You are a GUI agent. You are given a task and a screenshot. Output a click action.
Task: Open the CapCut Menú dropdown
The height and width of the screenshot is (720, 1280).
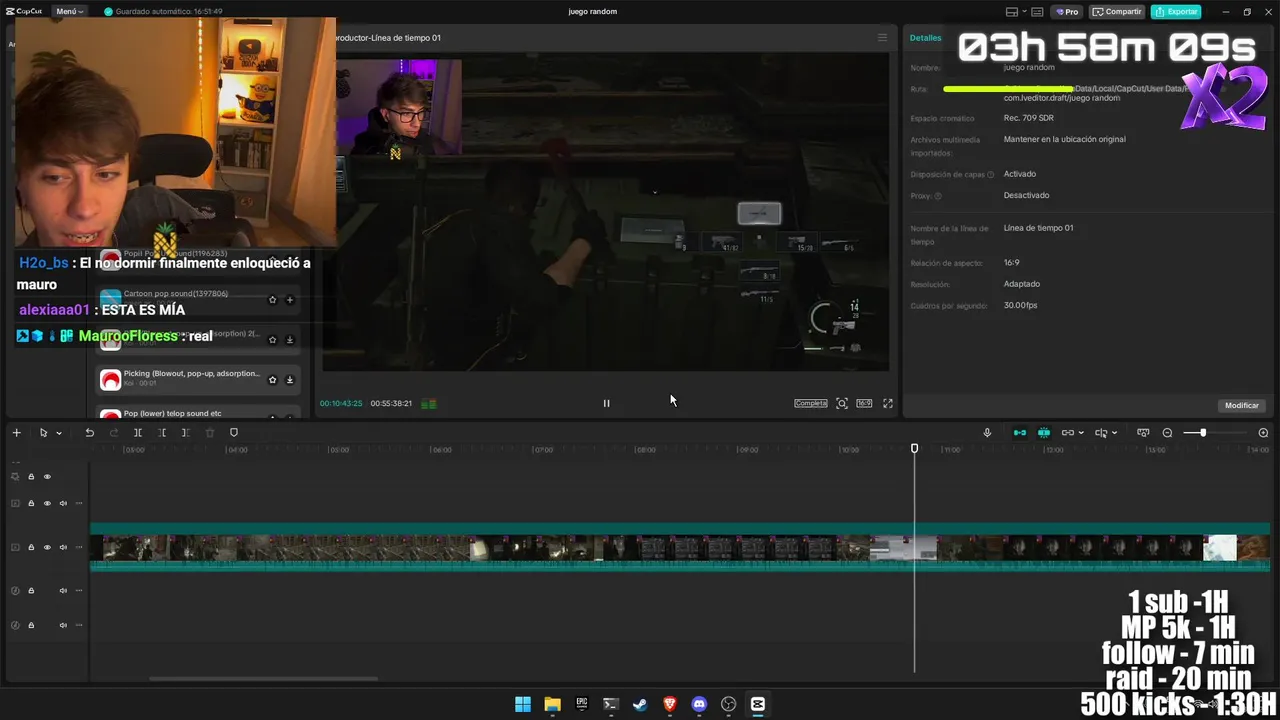point(69,11)
